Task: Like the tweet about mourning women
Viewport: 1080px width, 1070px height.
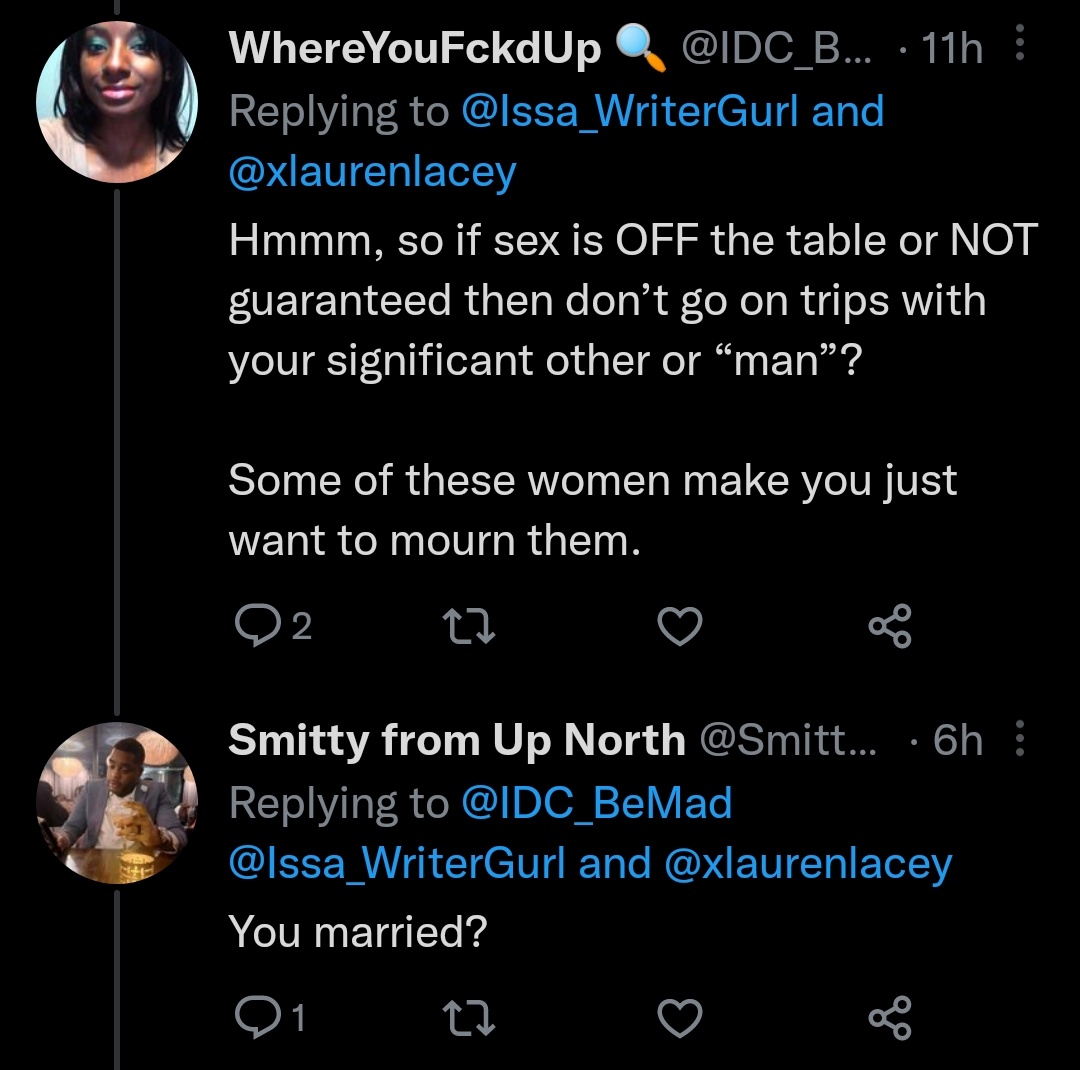Action: [680, 627]
